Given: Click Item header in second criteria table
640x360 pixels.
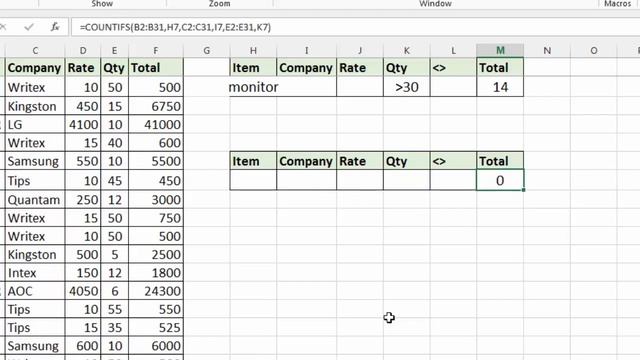Looking at the screenshot, I should (x=253, y=161).
